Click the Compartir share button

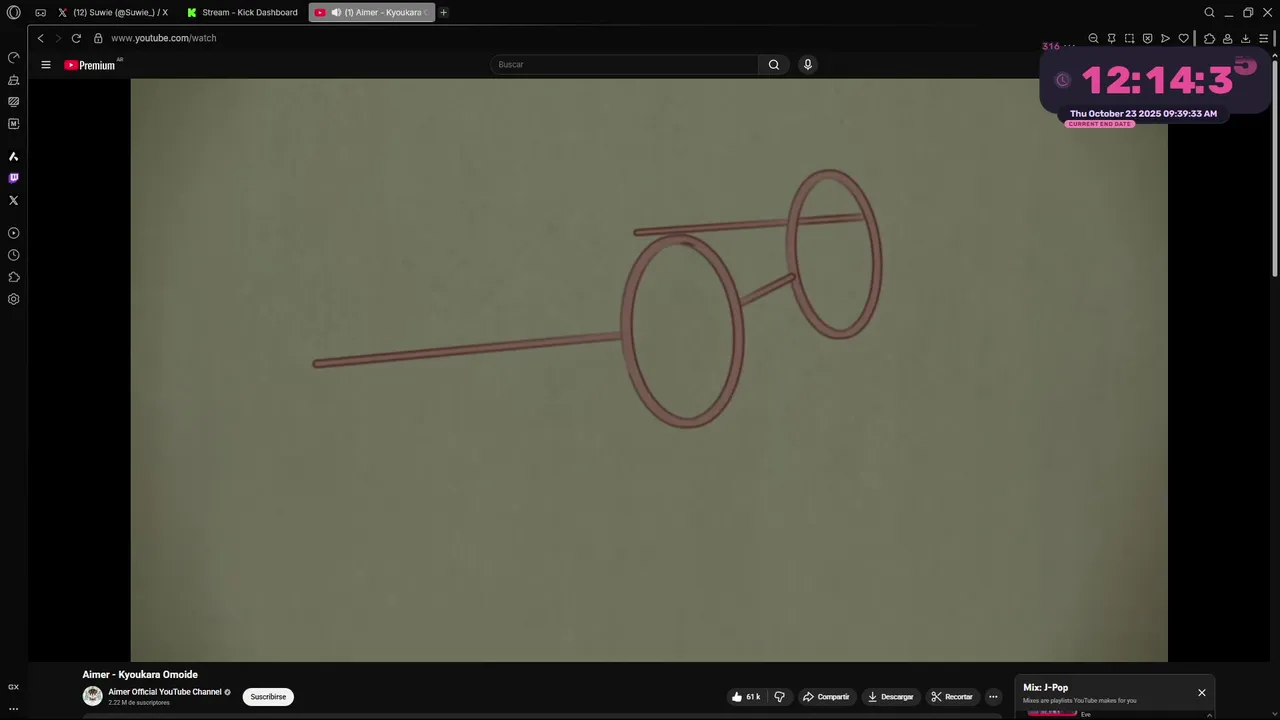pos(826,697)
